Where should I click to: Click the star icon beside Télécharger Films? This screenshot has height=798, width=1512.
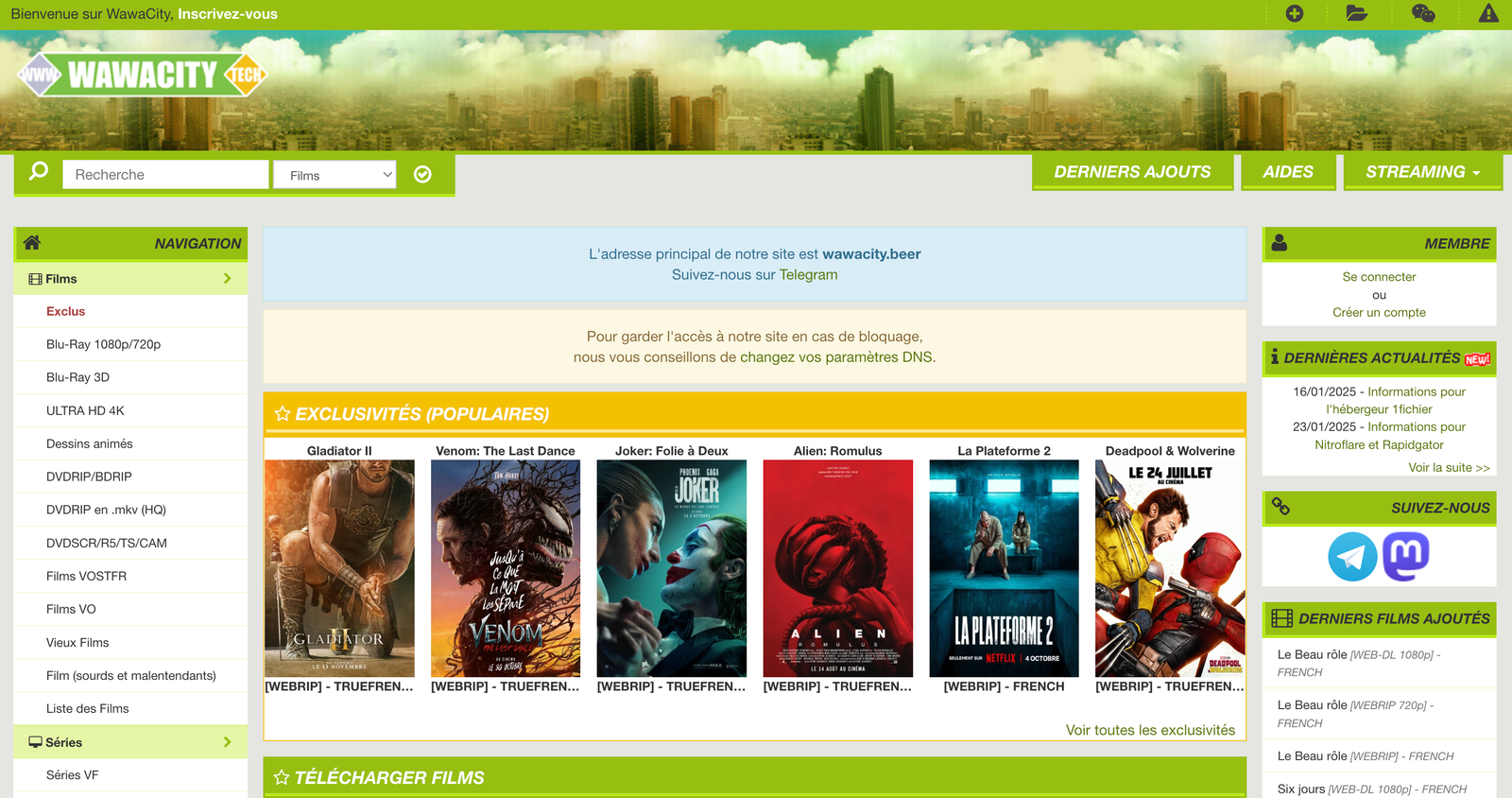[282, 777]
